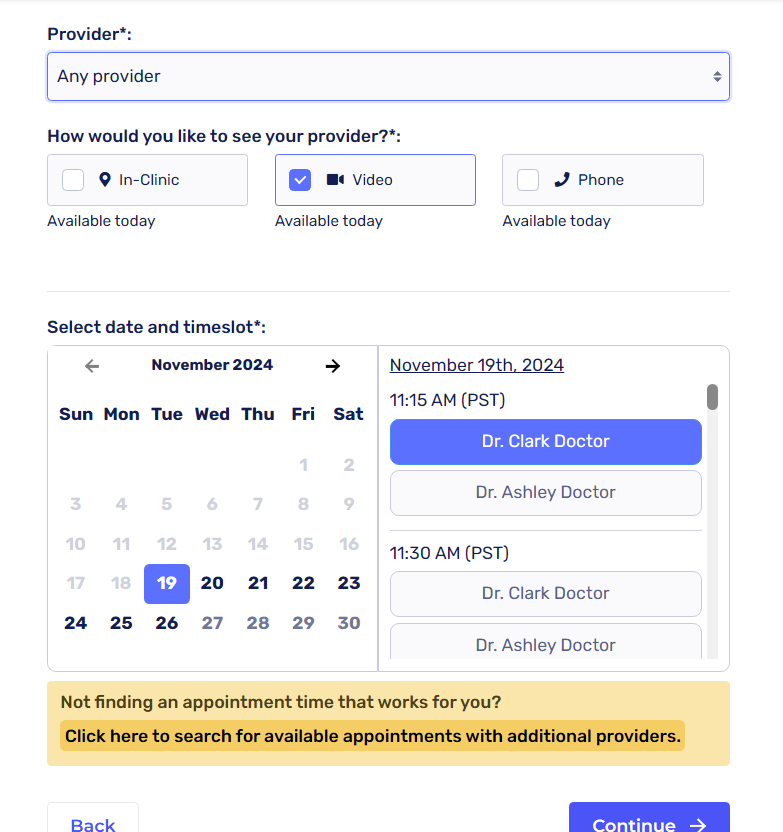The height and width of the screenshot is (832, 783).
Task: Click the Phone handset icon
Action: (562, 180)
